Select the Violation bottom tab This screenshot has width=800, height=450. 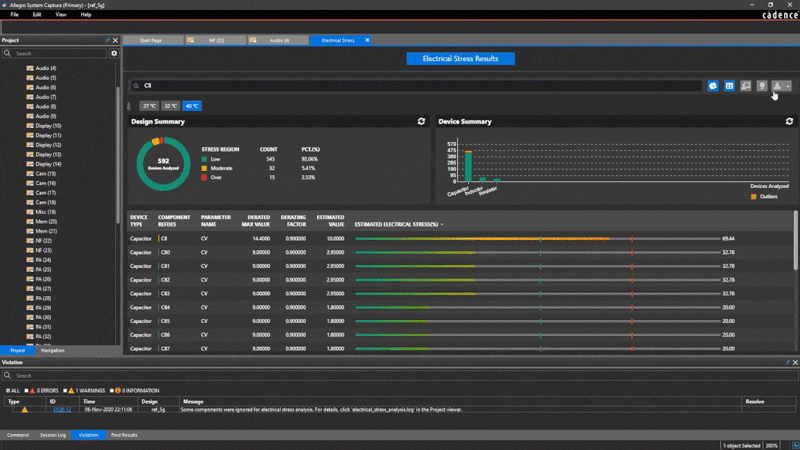click(x=88, y=435)
